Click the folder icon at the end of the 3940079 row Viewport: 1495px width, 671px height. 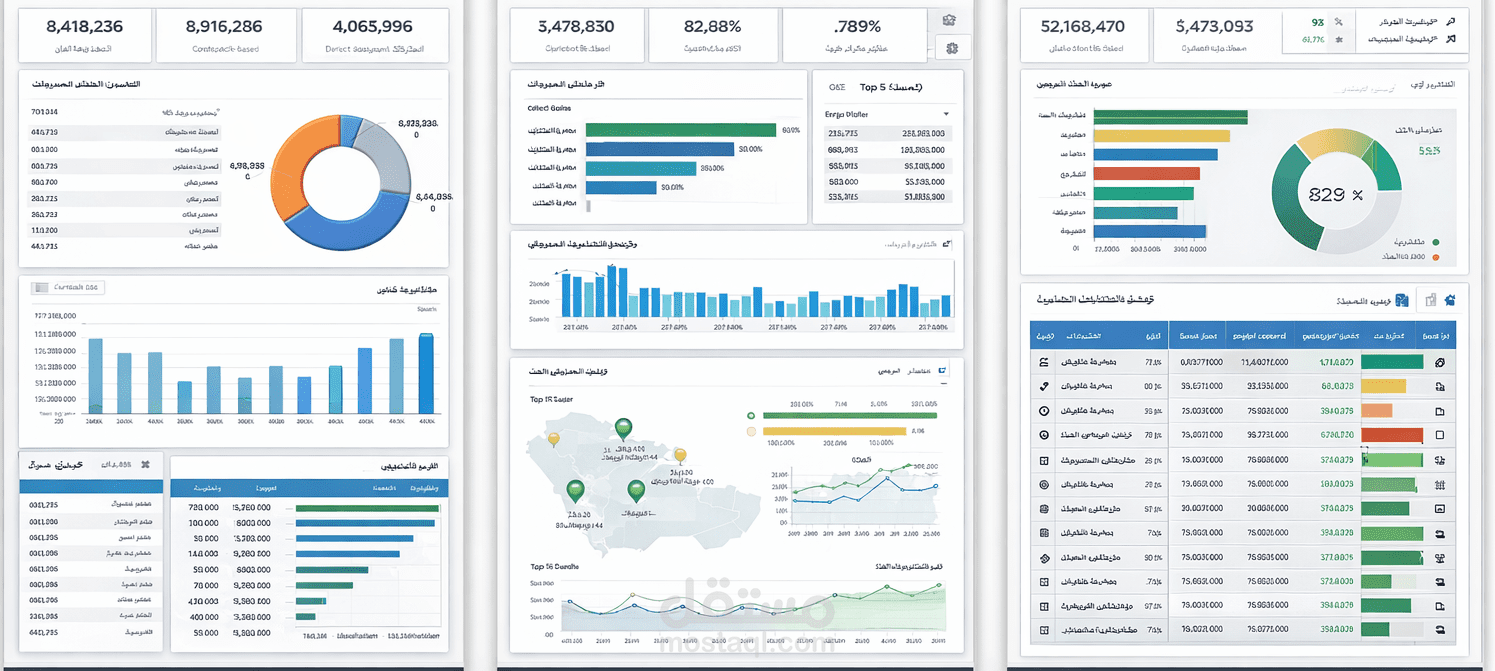tap(1440, 411)
